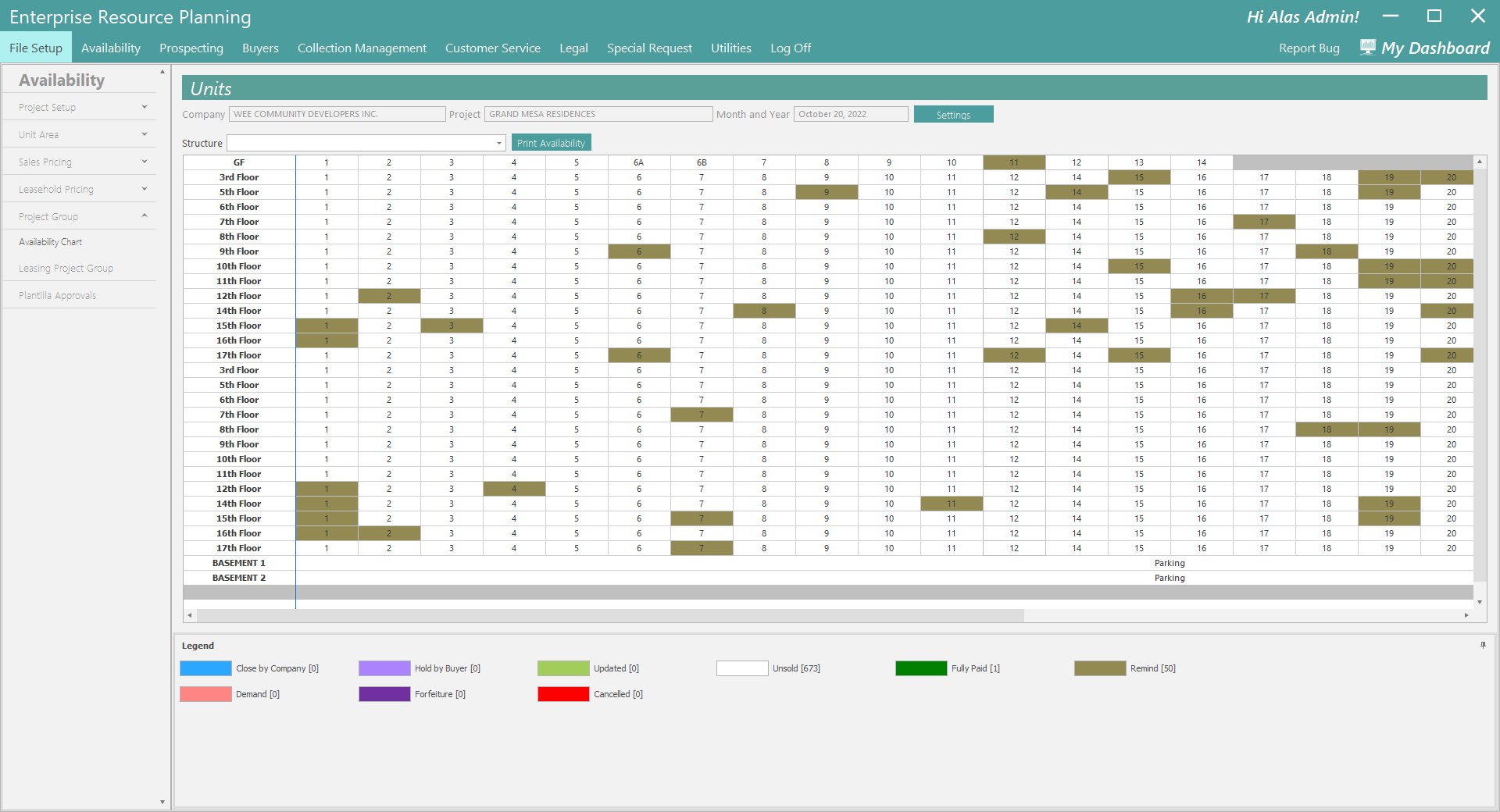Click the GF row label

[239, 162]
